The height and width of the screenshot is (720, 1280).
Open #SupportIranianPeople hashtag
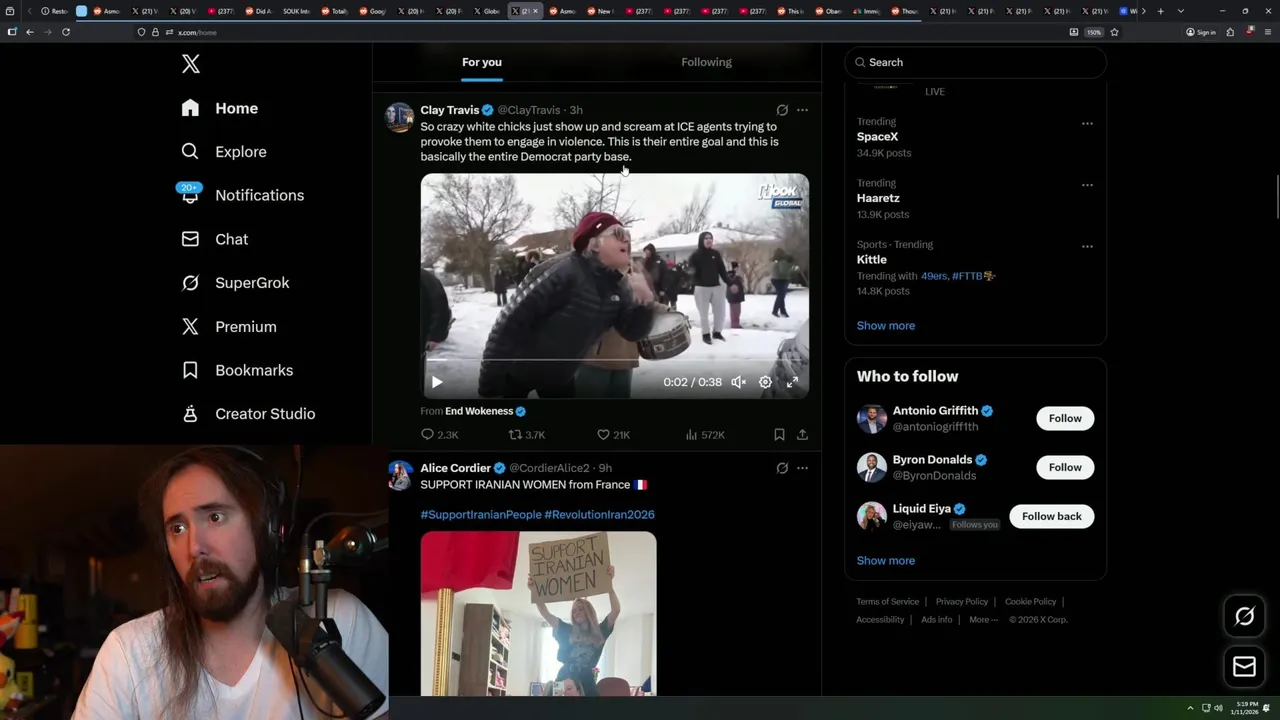[x=481, y=514]
